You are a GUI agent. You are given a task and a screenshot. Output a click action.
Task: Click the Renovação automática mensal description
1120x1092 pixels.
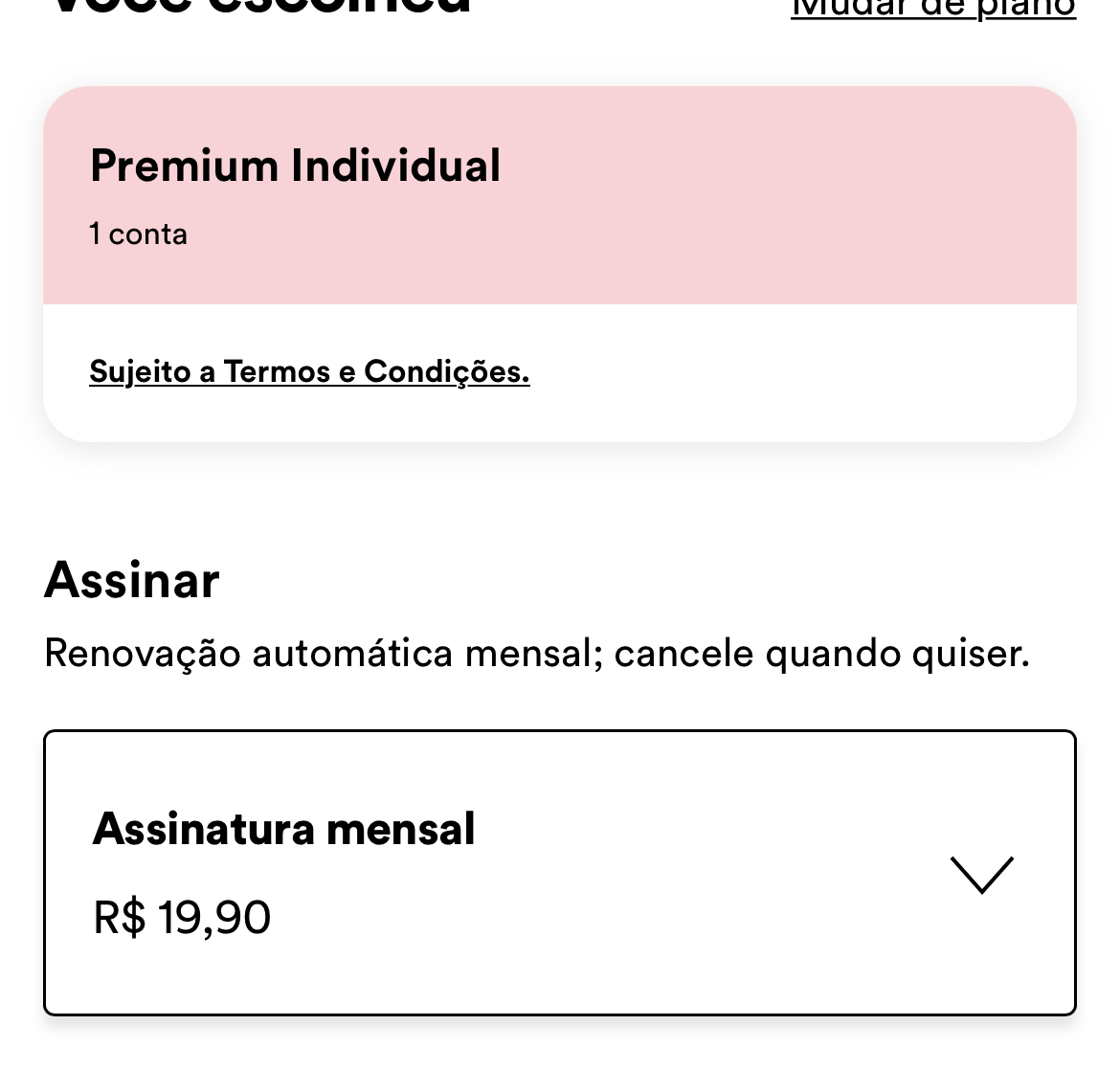tap(325, 654)
